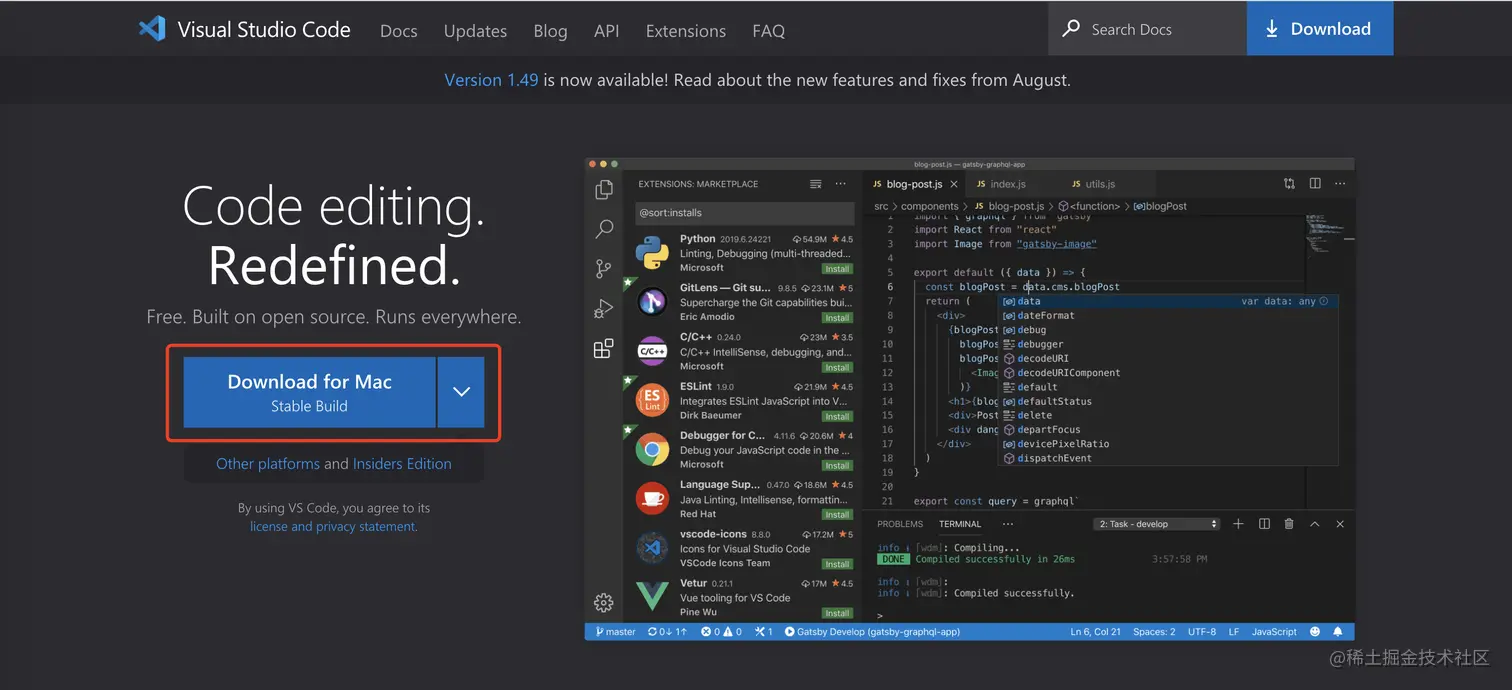This screenshot has height=690, width=1512.
Task: Click the notifications bell in the status bar
Action: (x=1338, y=632)
